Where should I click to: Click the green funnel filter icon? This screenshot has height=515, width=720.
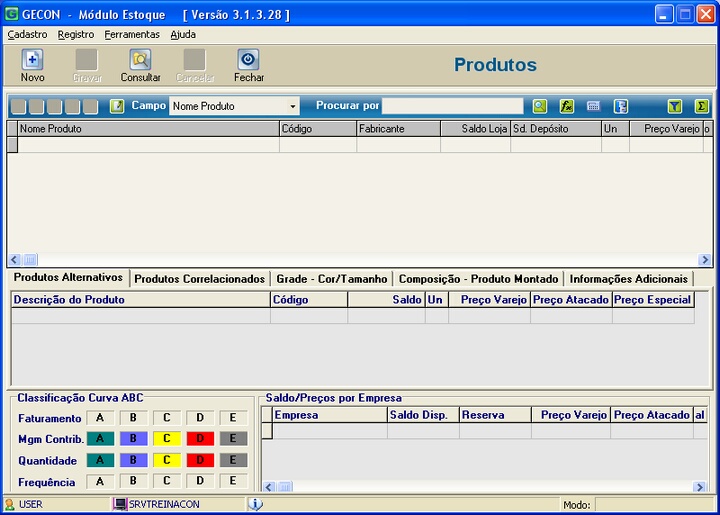pyautogui.click(x=675, y=106)
